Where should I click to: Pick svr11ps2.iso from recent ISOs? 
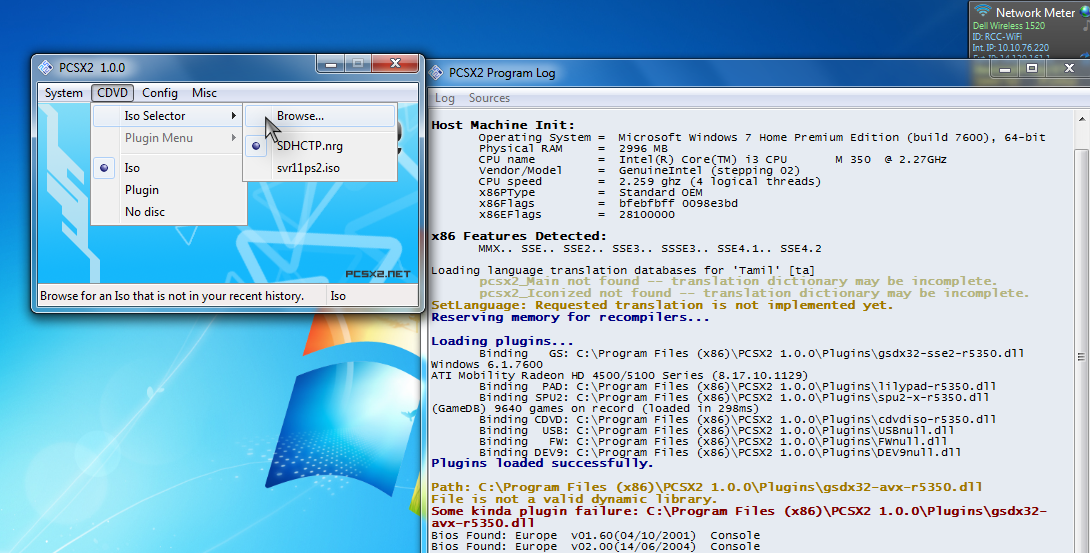tap(308, 168)
